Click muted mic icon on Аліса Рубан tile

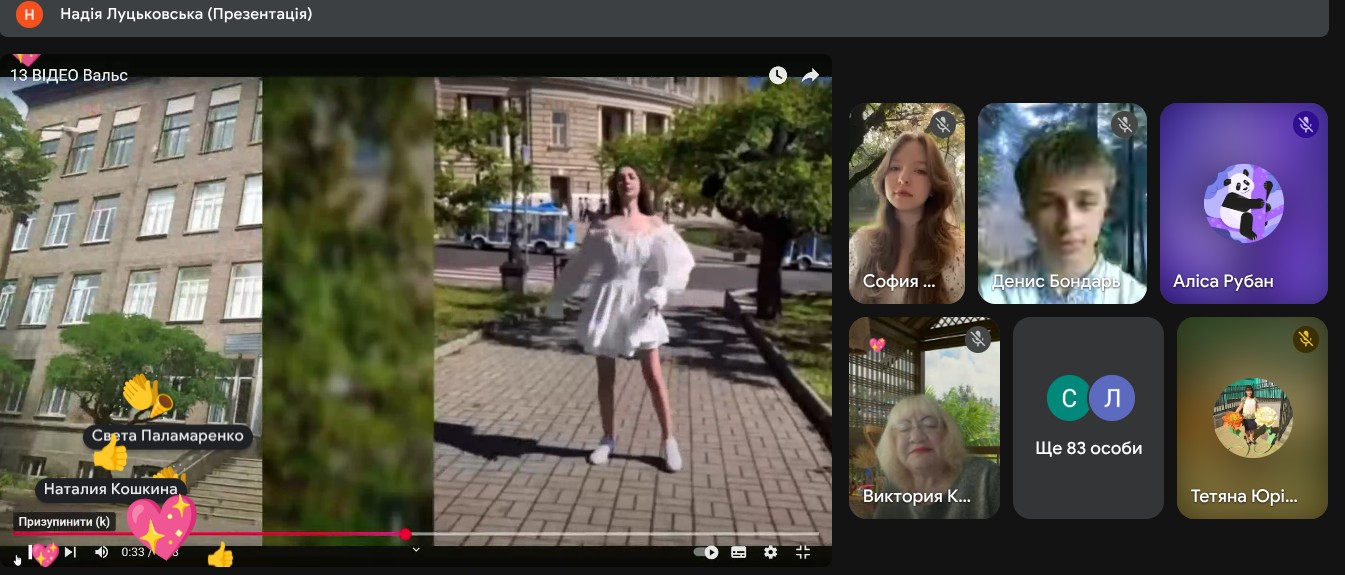[x=1305, y=125]
